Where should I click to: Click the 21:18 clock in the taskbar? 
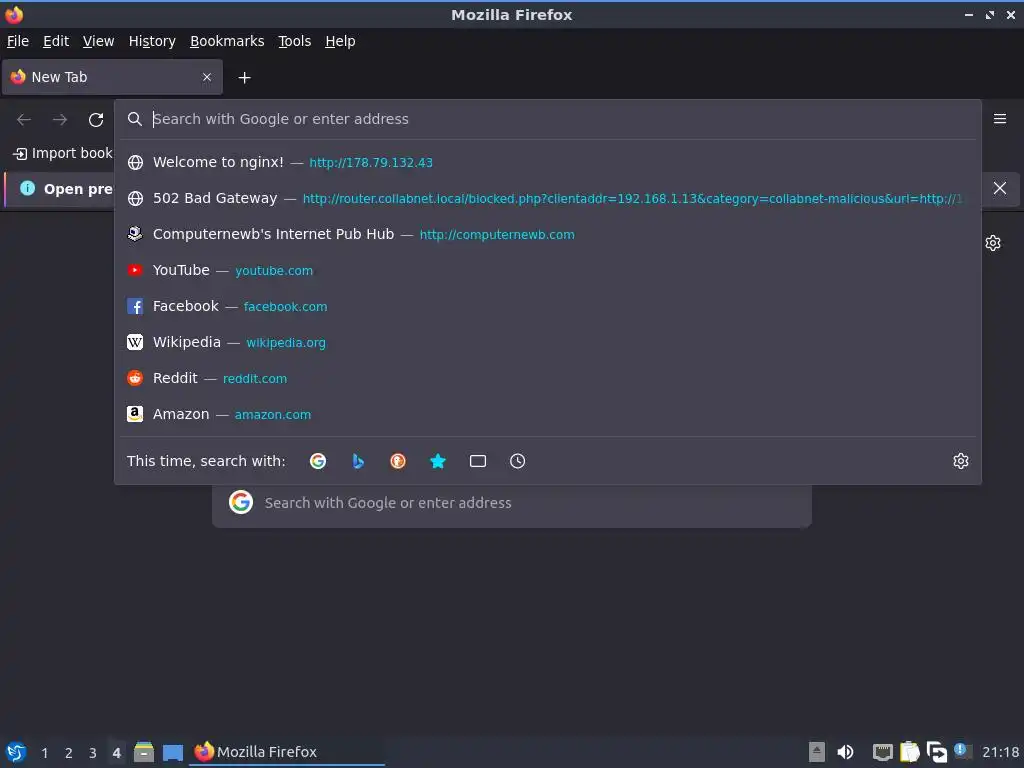point(1000,752)
